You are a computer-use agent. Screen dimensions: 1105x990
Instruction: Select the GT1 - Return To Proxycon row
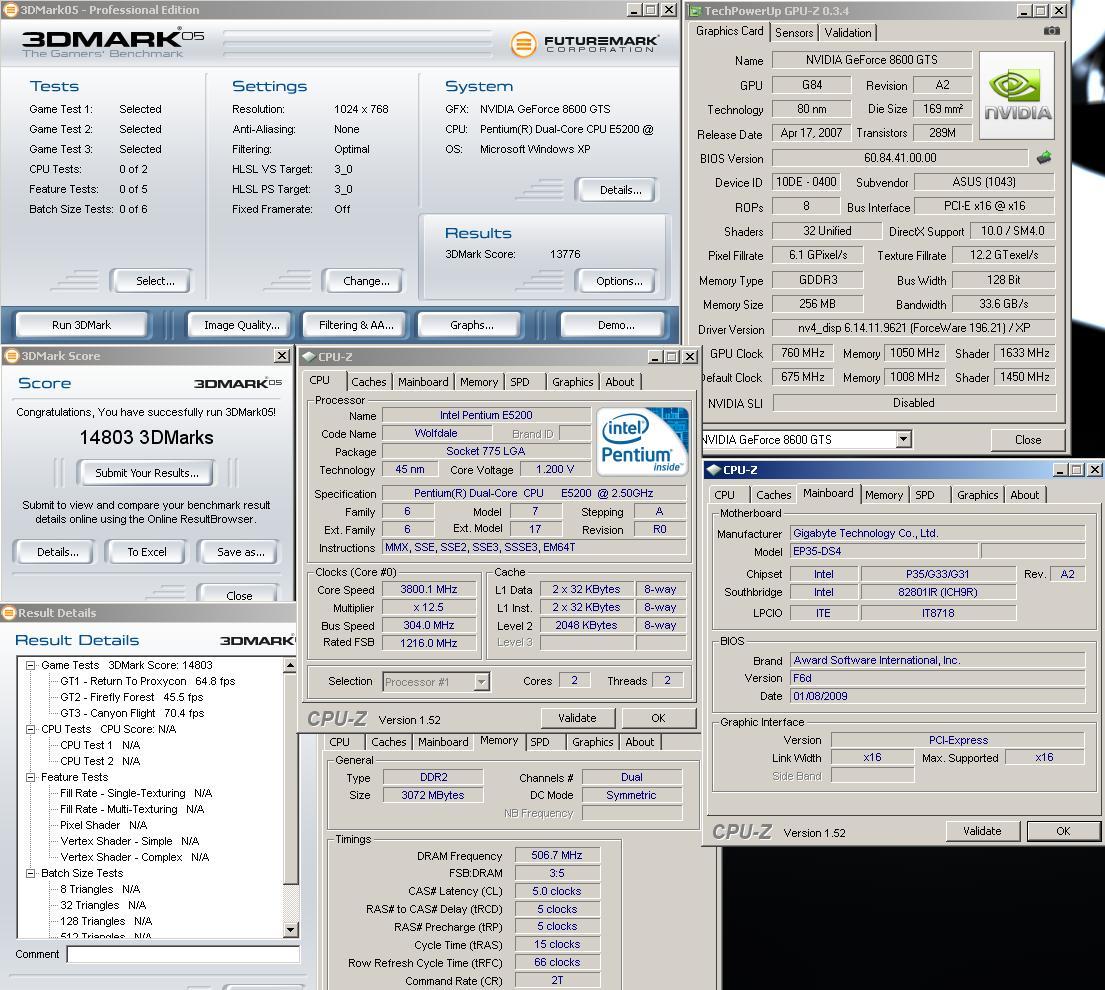(x=147, y=681)
